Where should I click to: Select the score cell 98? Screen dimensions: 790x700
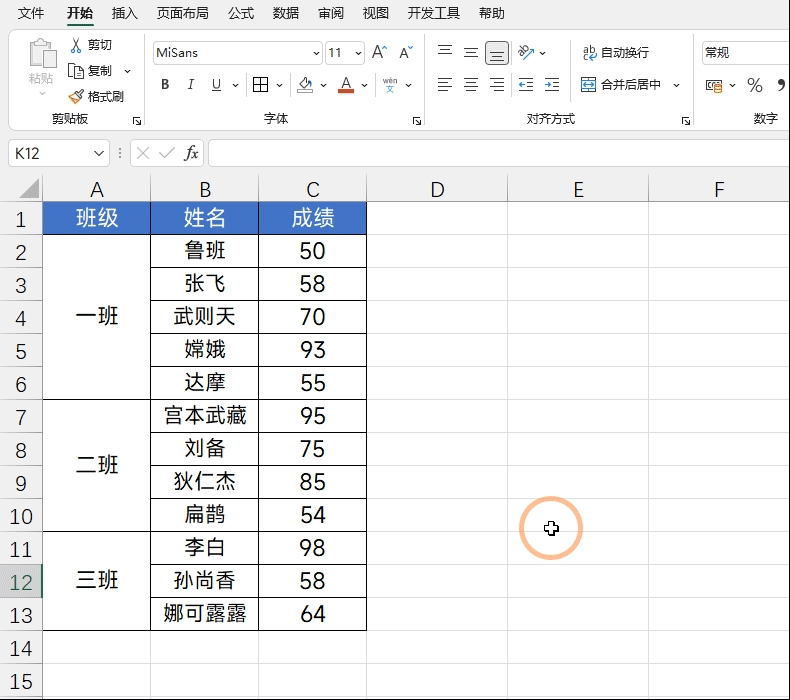click(312, 548)
